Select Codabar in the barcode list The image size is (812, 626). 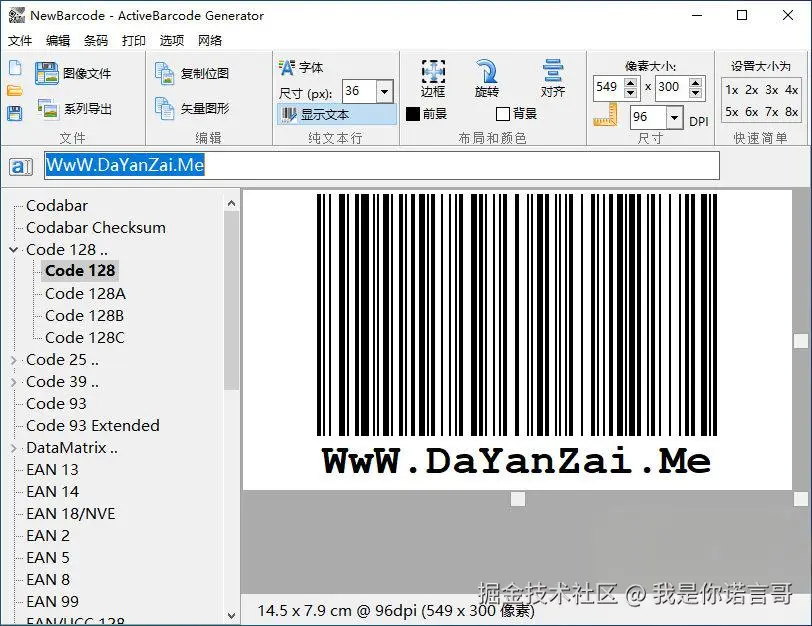57,206
